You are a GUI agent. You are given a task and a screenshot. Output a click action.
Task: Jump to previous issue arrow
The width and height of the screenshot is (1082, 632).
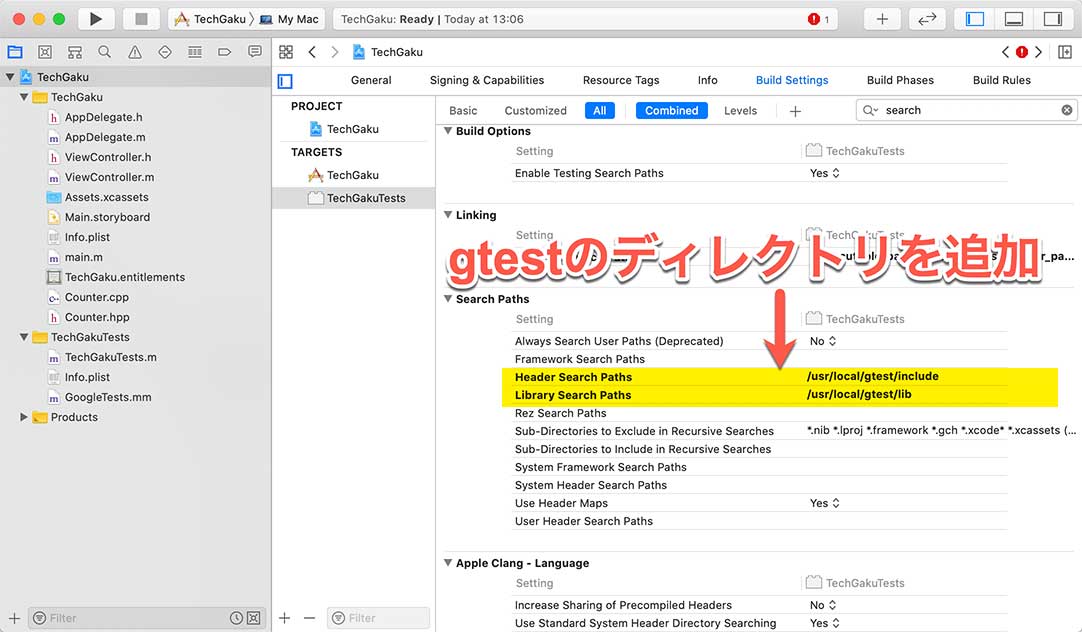tap(1005, 52)
